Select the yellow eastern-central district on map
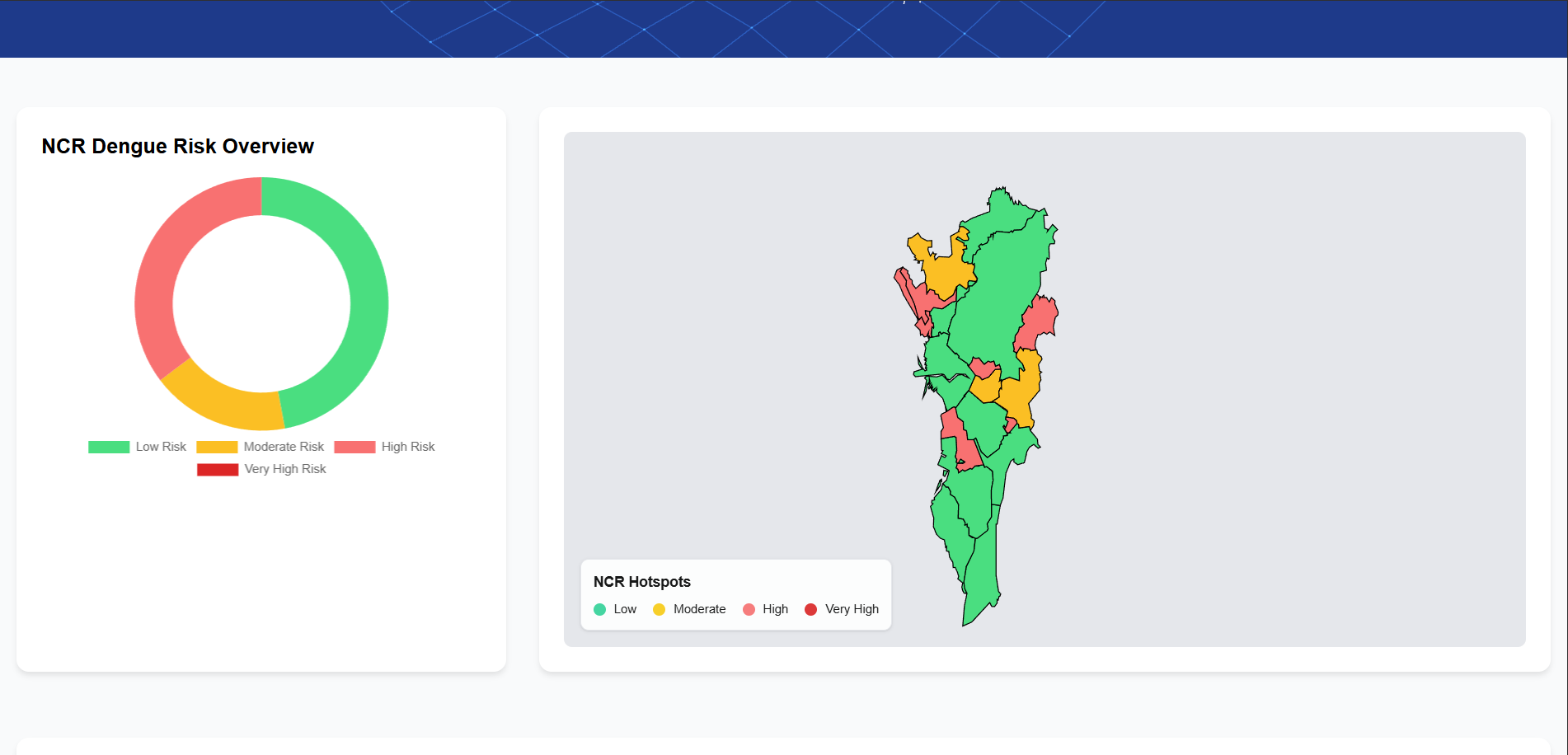 [x=1021, y=392]
